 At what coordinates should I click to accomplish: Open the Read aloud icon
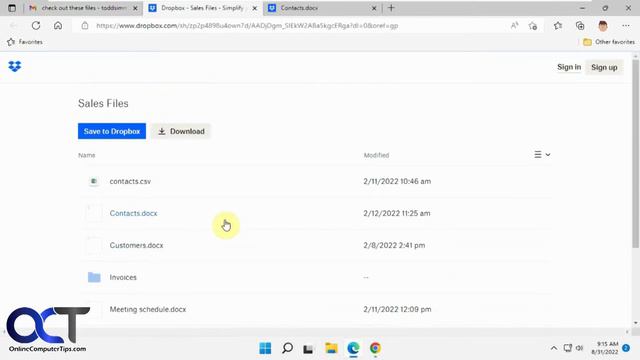(514, 26)
